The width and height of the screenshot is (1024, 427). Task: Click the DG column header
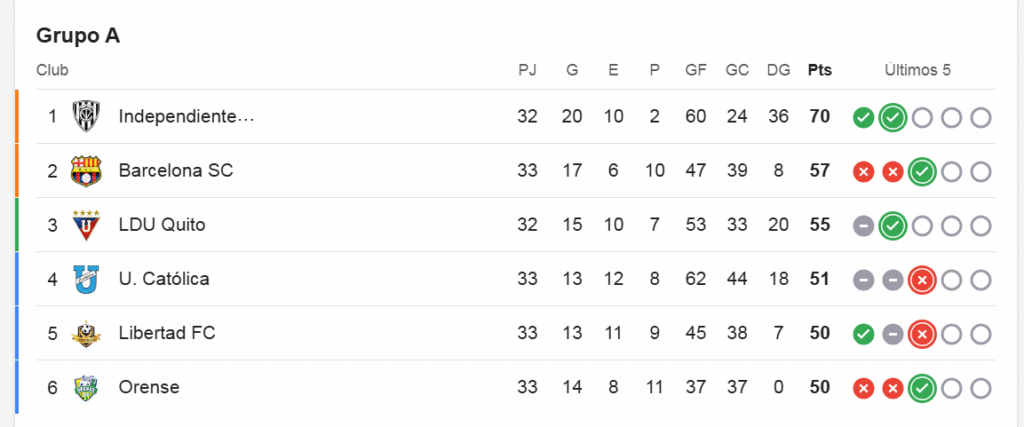tap(778, 70)
